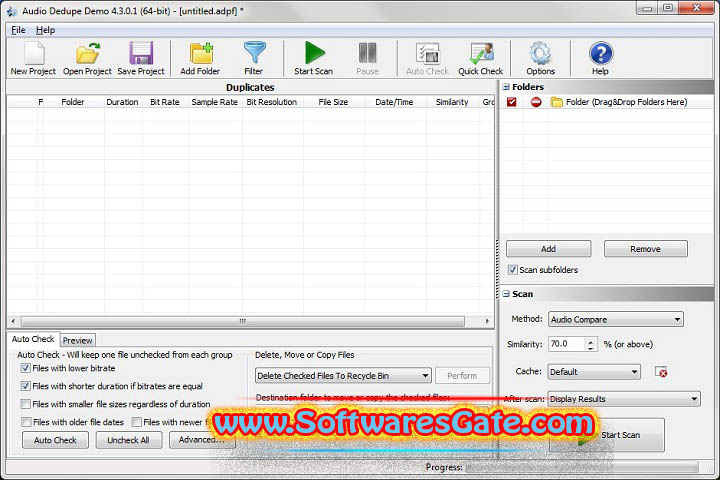
Task: Click the New Project toolbar icon
Action: pos(33,58)
